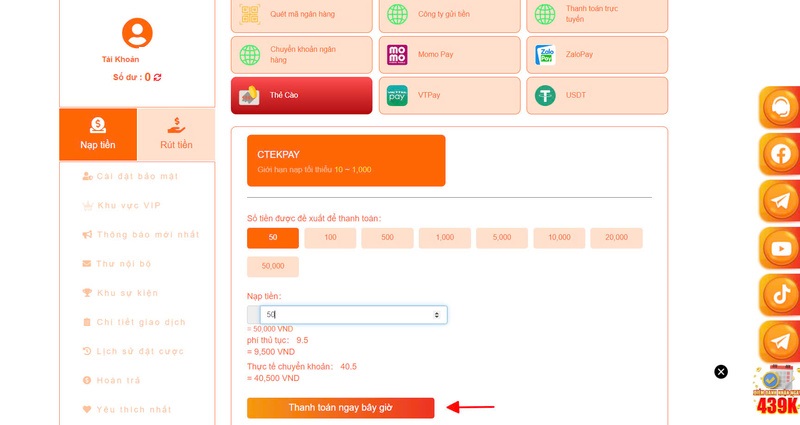
Task: Click the QR code bank icon
Action: pyautogui.click(x=249, y=14)
